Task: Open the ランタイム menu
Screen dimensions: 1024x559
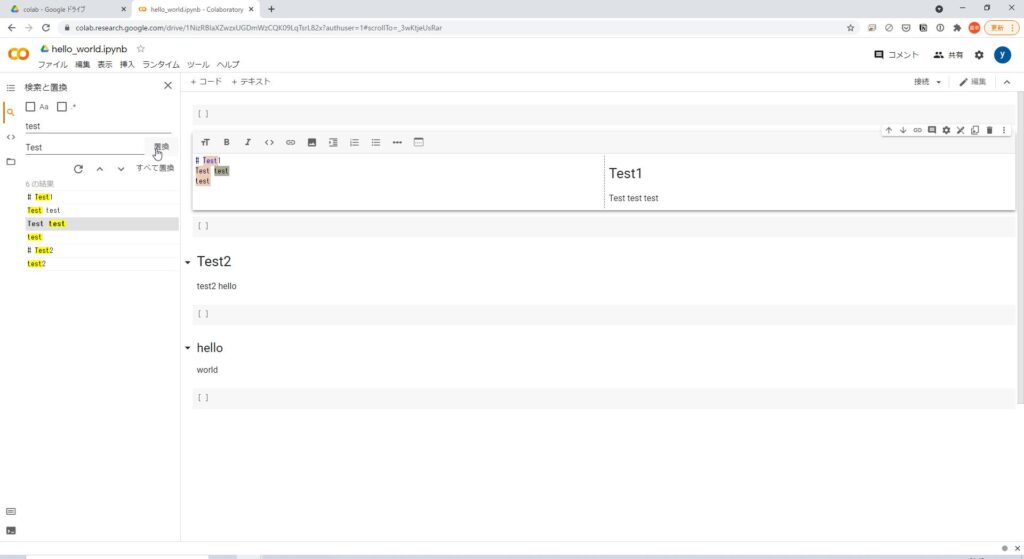Action: coord(160,64)
